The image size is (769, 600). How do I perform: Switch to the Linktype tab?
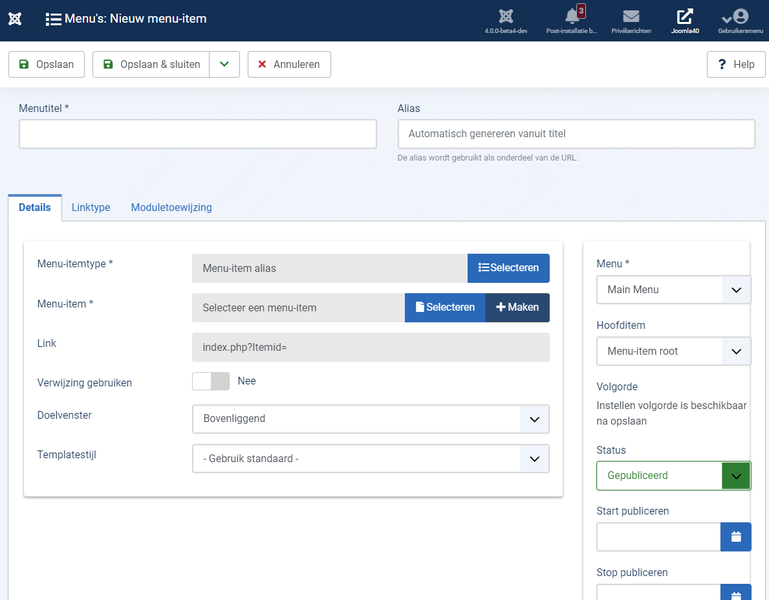point(91,208)
